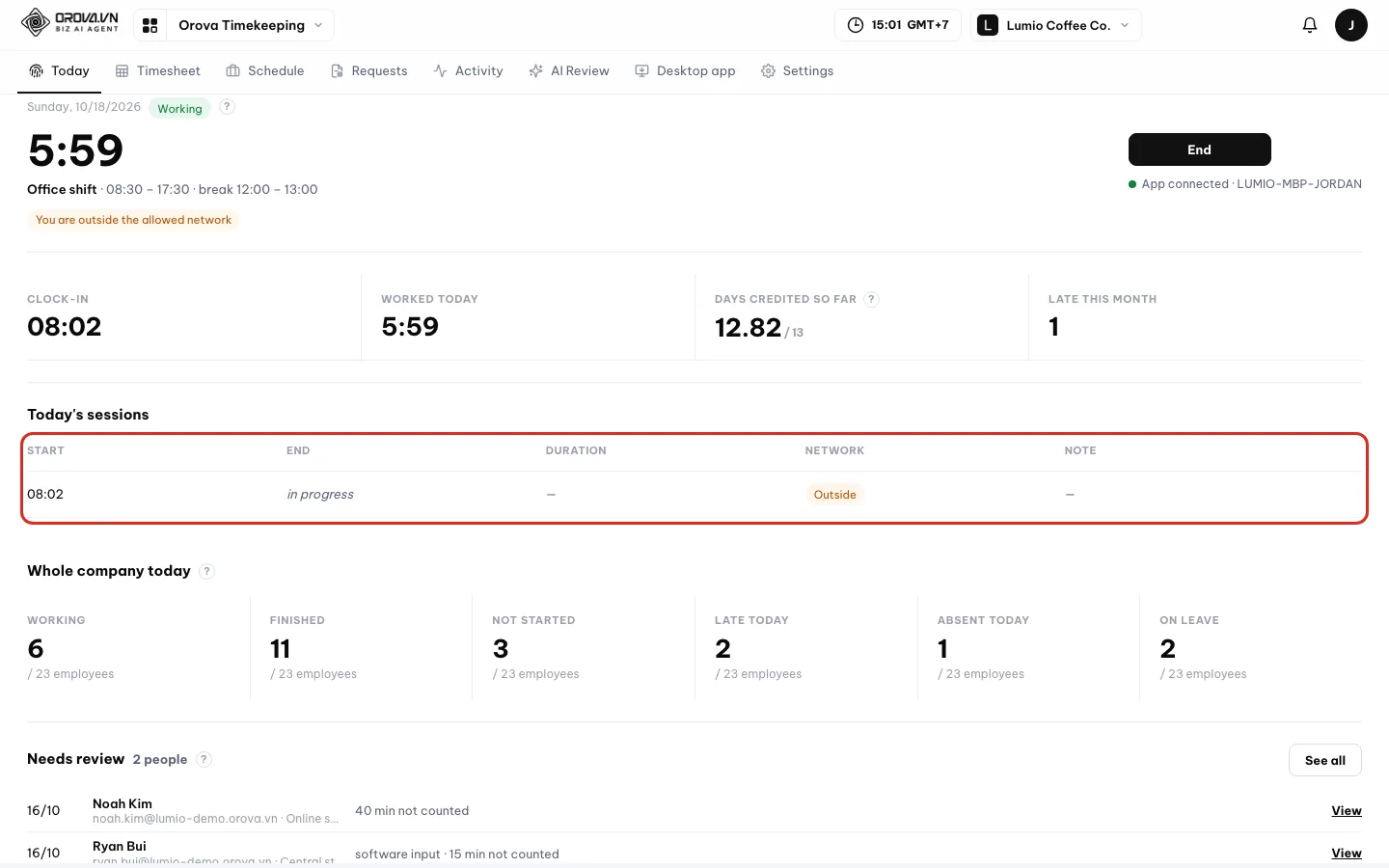Click the Orova.vn logo
This screenshot has height=868, width=1389.
point(69,23)
